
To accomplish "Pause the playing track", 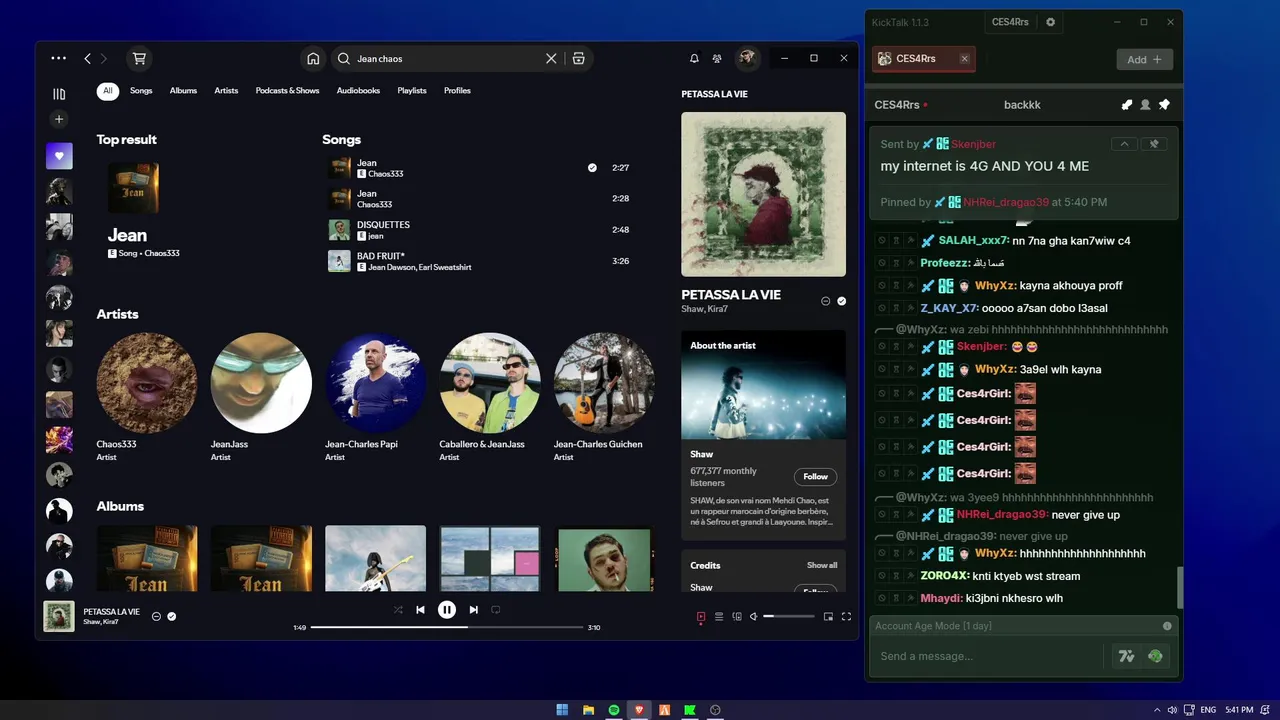I will [x=447, y=609].
